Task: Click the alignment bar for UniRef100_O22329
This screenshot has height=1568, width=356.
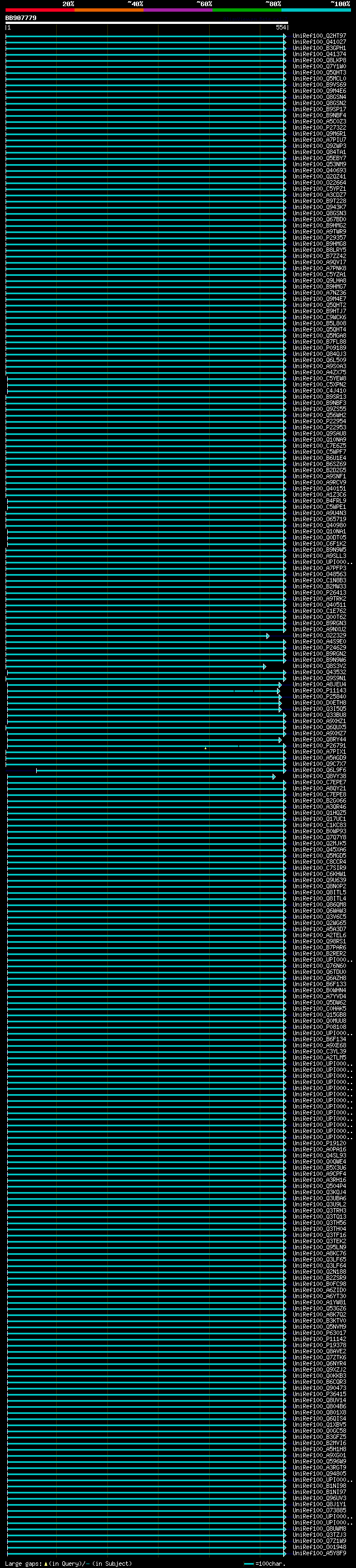Action: pos(137,636)
